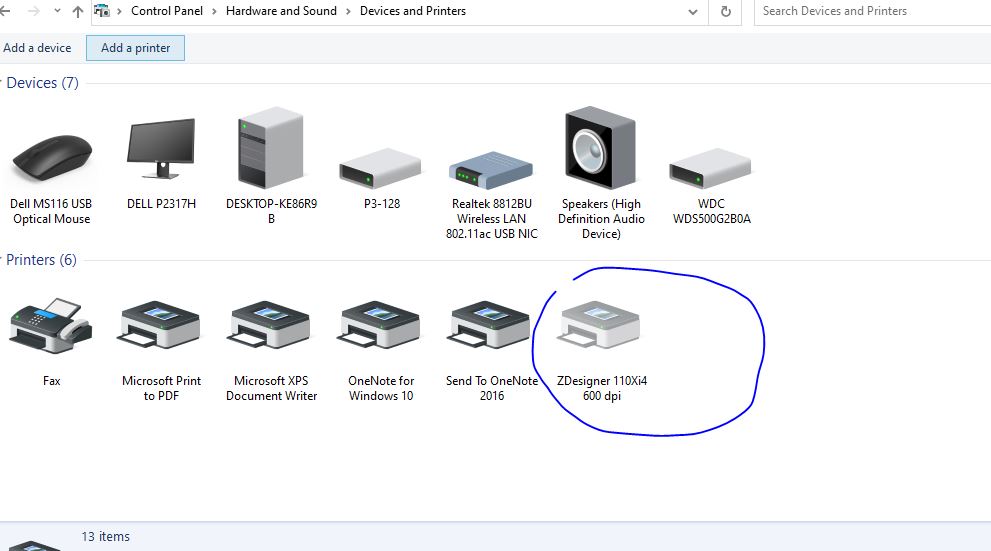Click the 'Microsoft Print to PDF' label
991x551 pixels.
click(x=161, y=388)
